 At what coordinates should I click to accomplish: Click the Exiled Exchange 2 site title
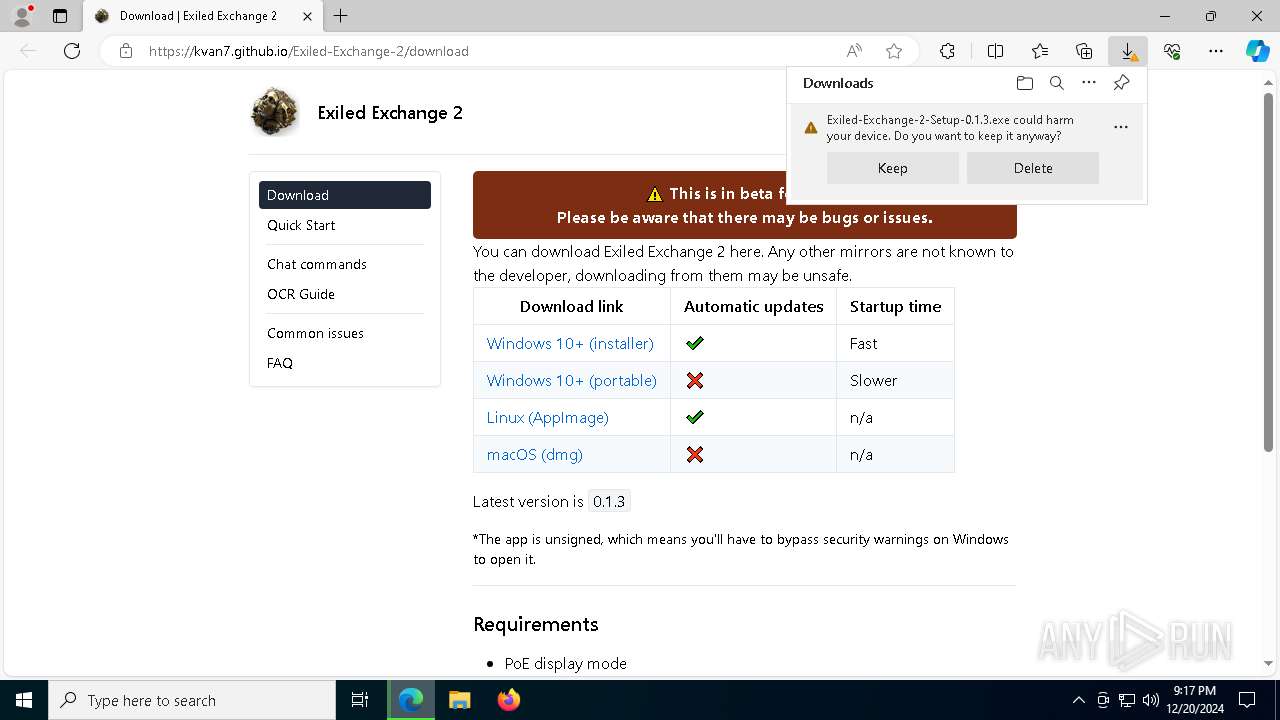[390, 113]
